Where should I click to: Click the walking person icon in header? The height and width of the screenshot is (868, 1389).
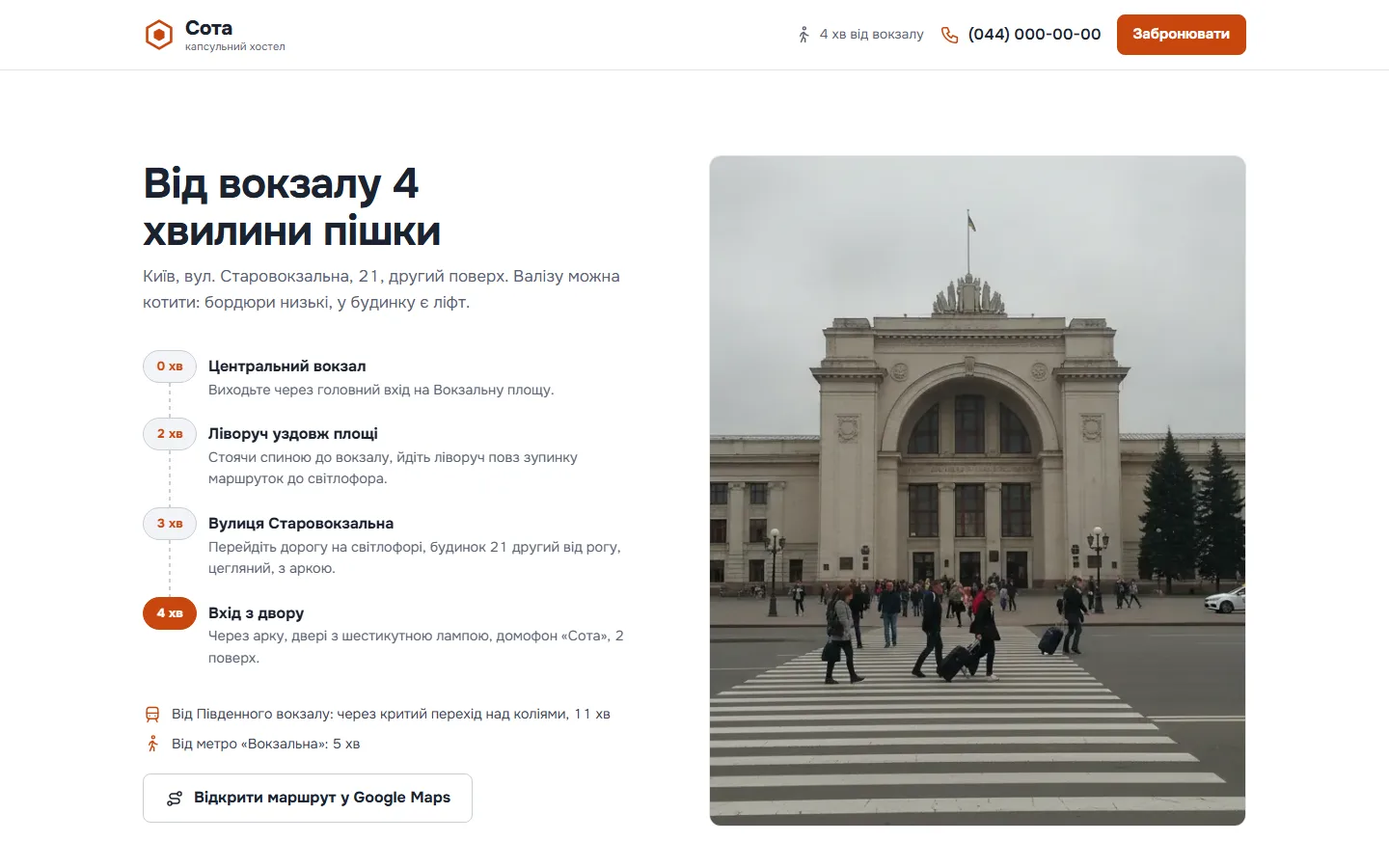(x=803, y=35)
